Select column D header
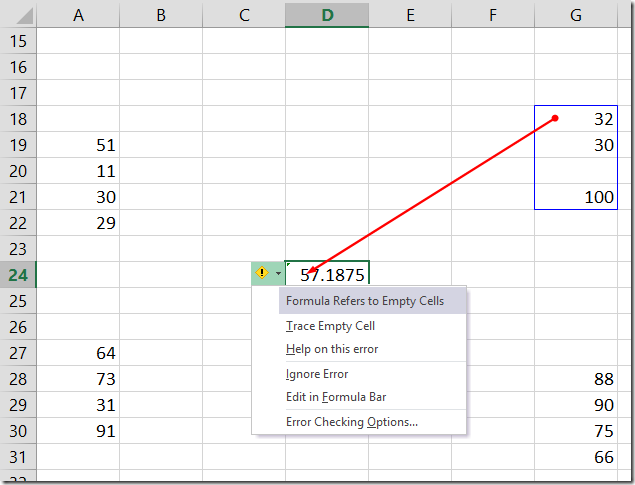The height and width of the screenshot is (485, 635). (326, 15)
